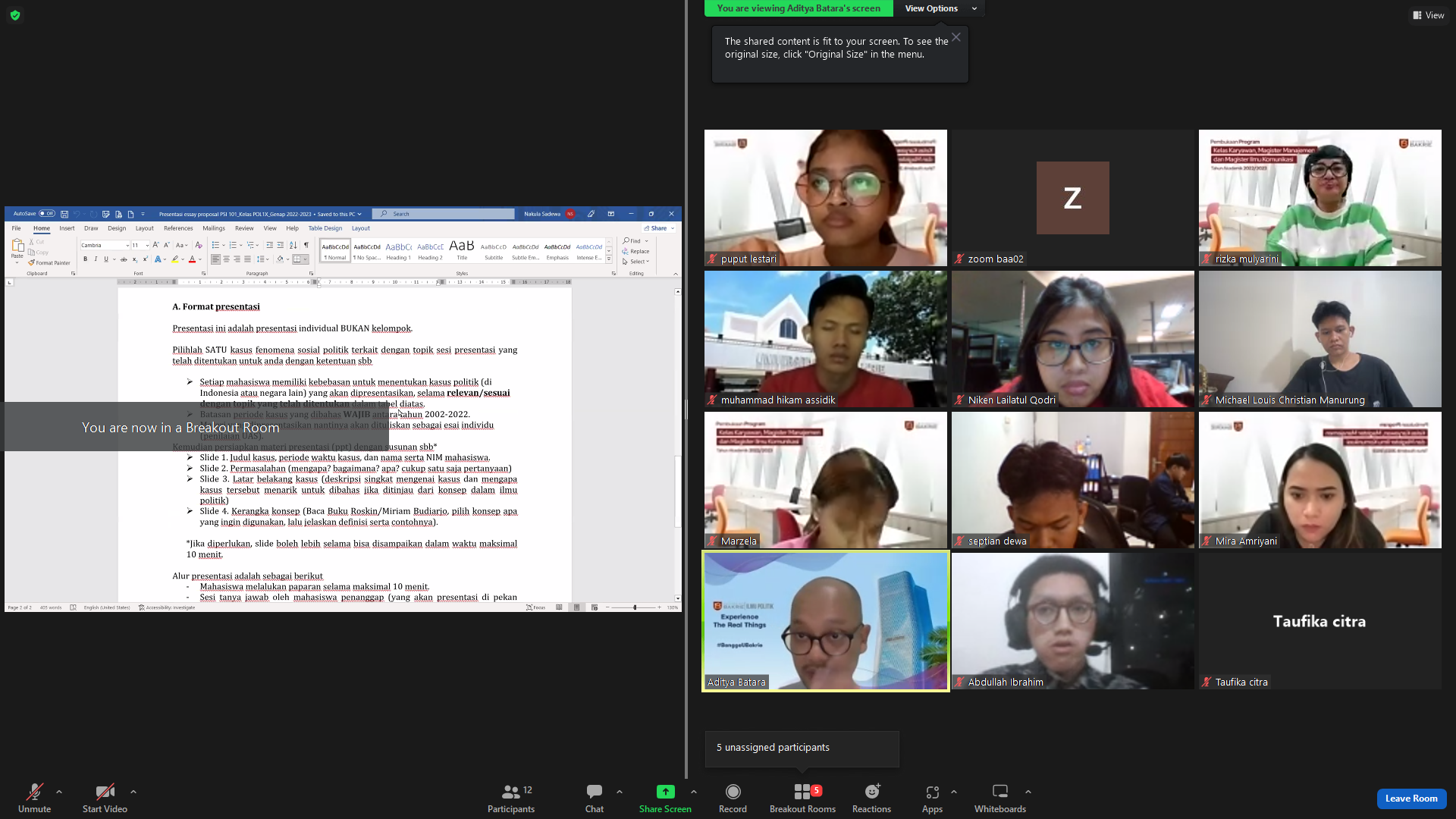Dismiss the shared content size notification
This screenshot has width=1456, height=819.
(956, 37)
